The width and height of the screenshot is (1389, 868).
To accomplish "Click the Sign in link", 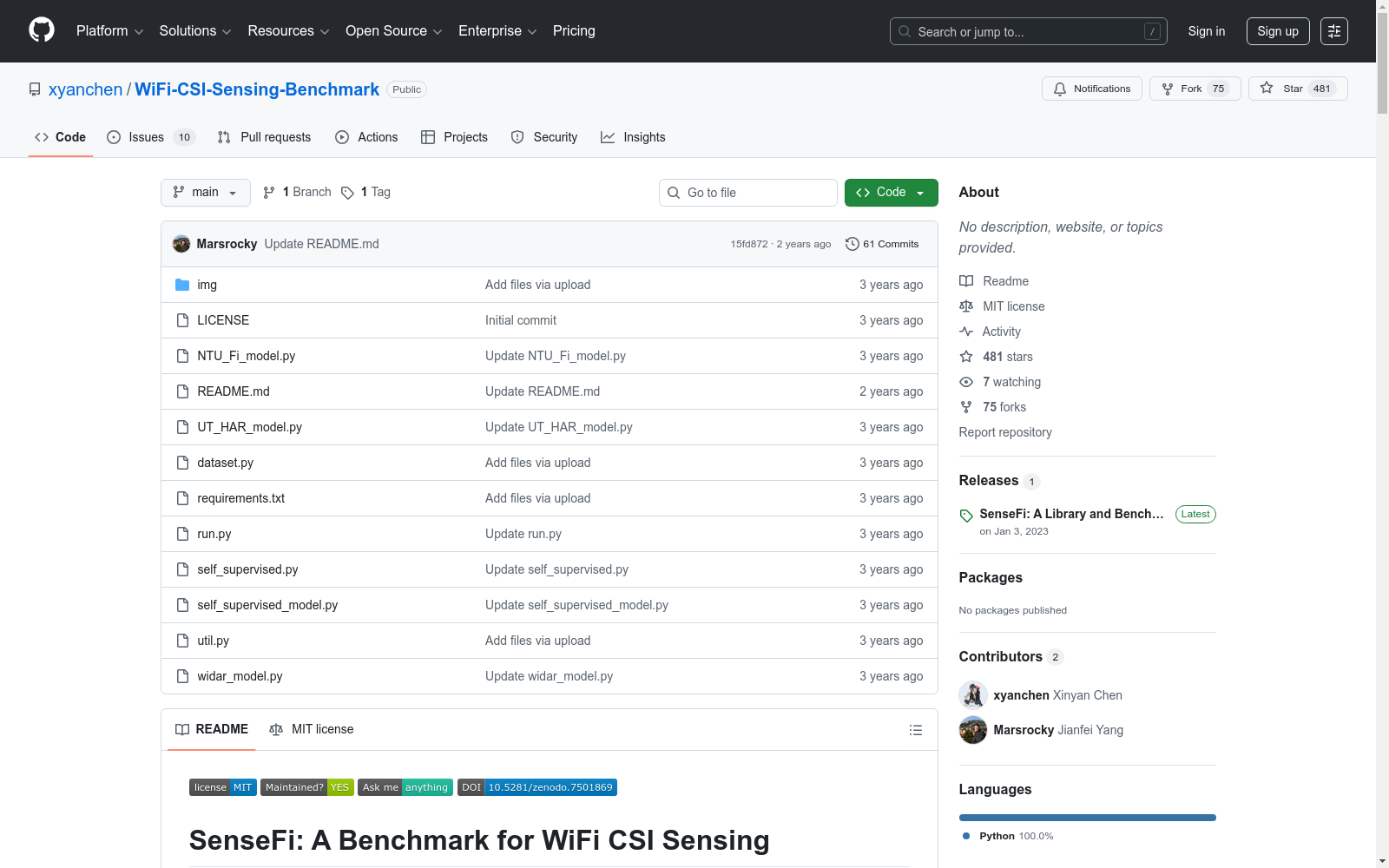I will tap(1207, 31).
